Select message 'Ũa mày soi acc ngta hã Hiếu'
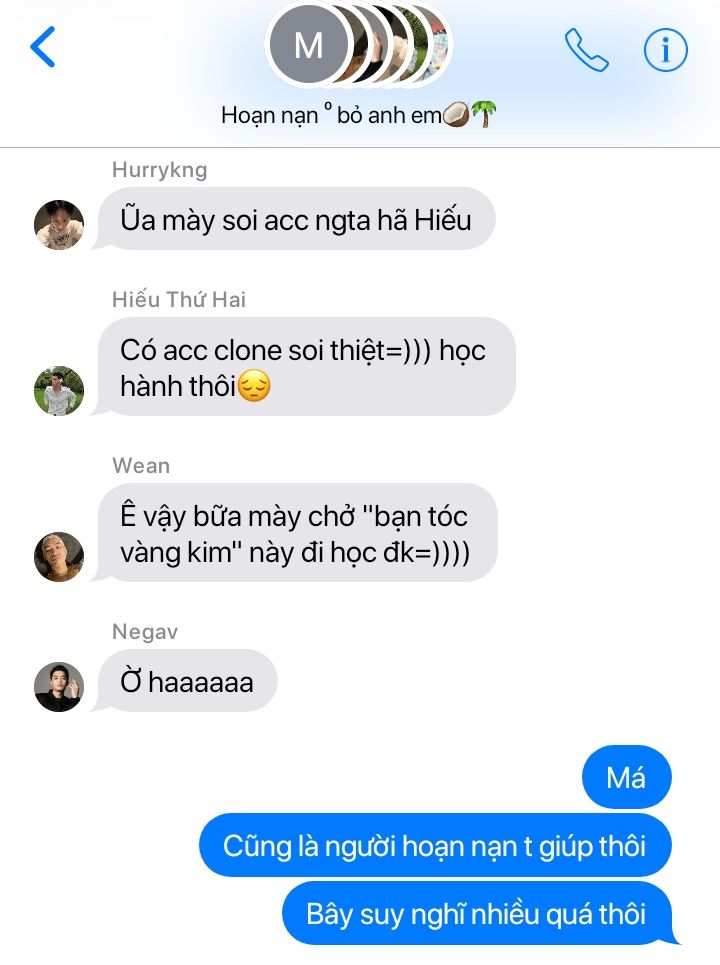Image resolution: width=720 pixels, height=965 pixels. pos(296,219)
